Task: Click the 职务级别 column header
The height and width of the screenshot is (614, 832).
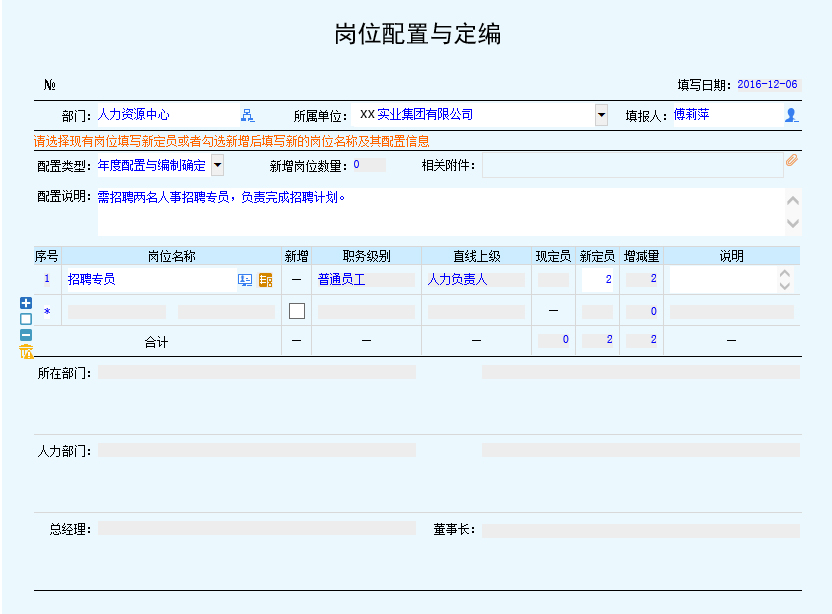Action: (366, 256)
